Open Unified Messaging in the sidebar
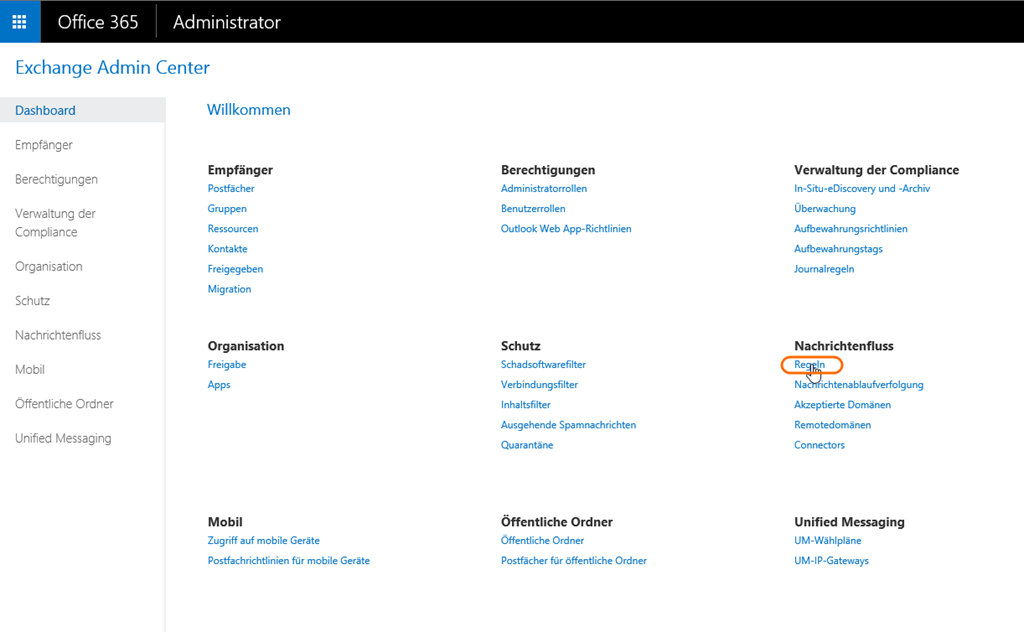Viewport: 1024px width, 632px height. coord(63,438)
